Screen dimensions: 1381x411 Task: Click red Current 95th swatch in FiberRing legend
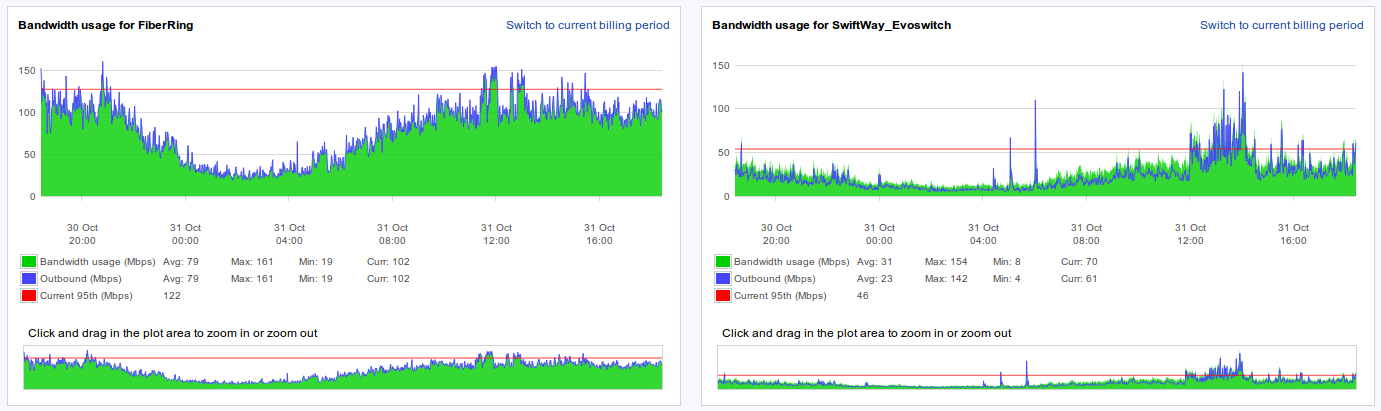point(29,296)
